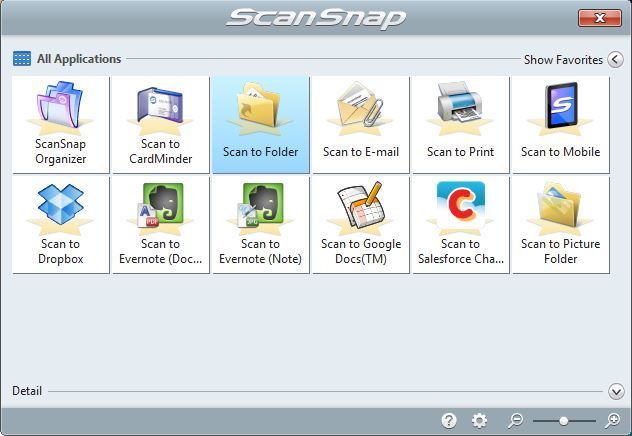The width and height of the screenshot is (632, 436).
Task: Select Scan to CardMinder
Action: coord(160,125)
